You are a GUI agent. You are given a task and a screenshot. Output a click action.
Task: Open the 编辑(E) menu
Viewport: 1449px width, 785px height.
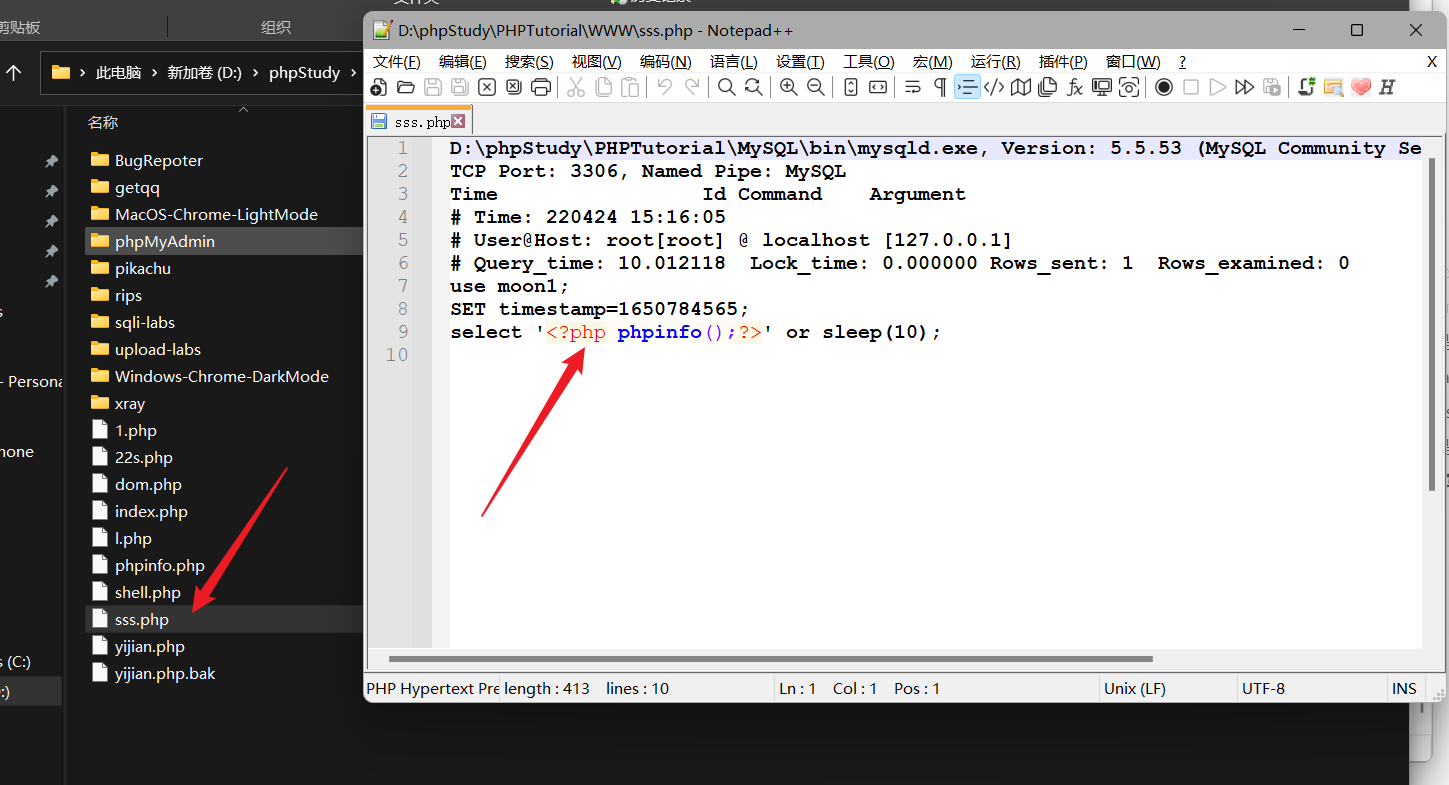[x=462, y=62]
